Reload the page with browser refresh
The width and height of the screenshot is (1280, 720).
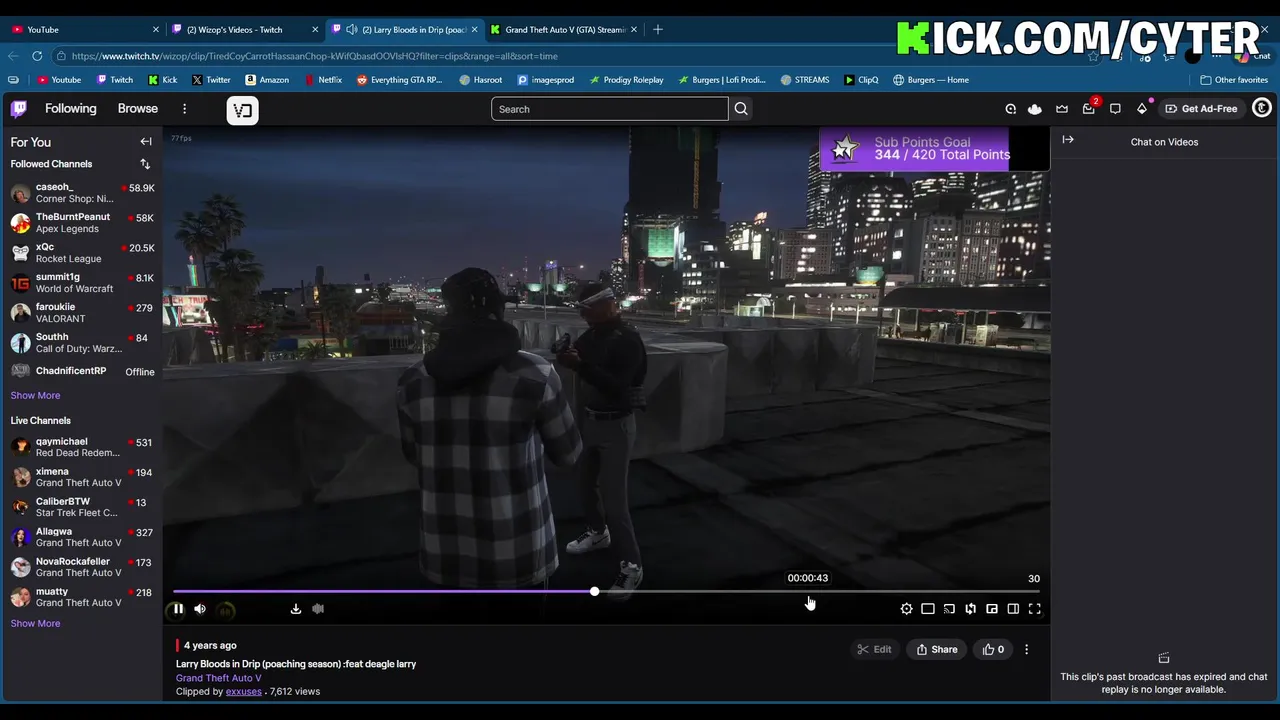click(x=37, y=56)
